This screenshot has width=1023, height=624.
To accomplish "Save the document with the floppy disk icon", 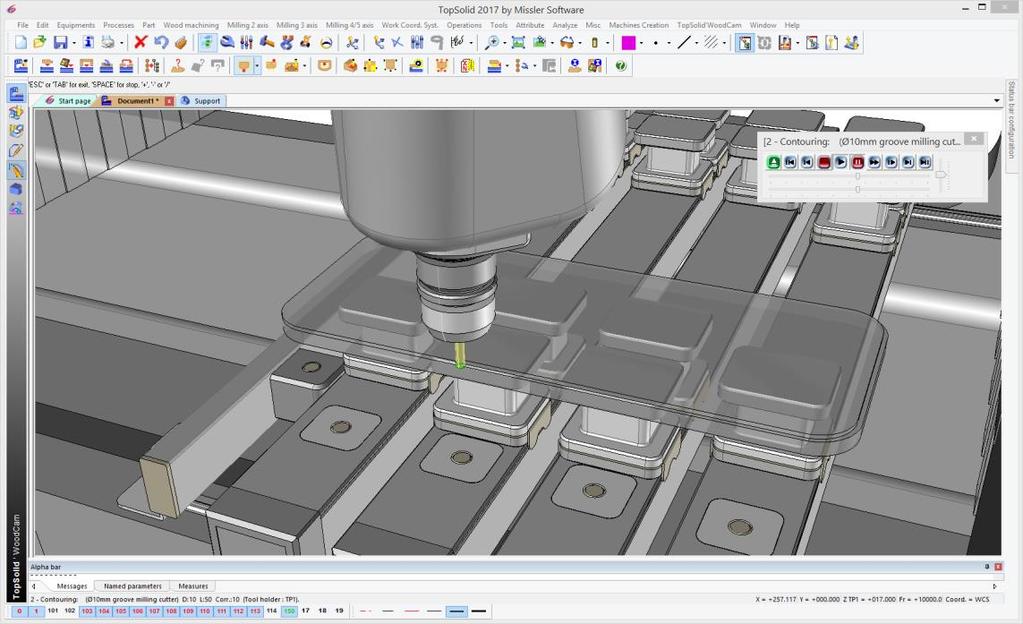I will (x=60, y=42).
